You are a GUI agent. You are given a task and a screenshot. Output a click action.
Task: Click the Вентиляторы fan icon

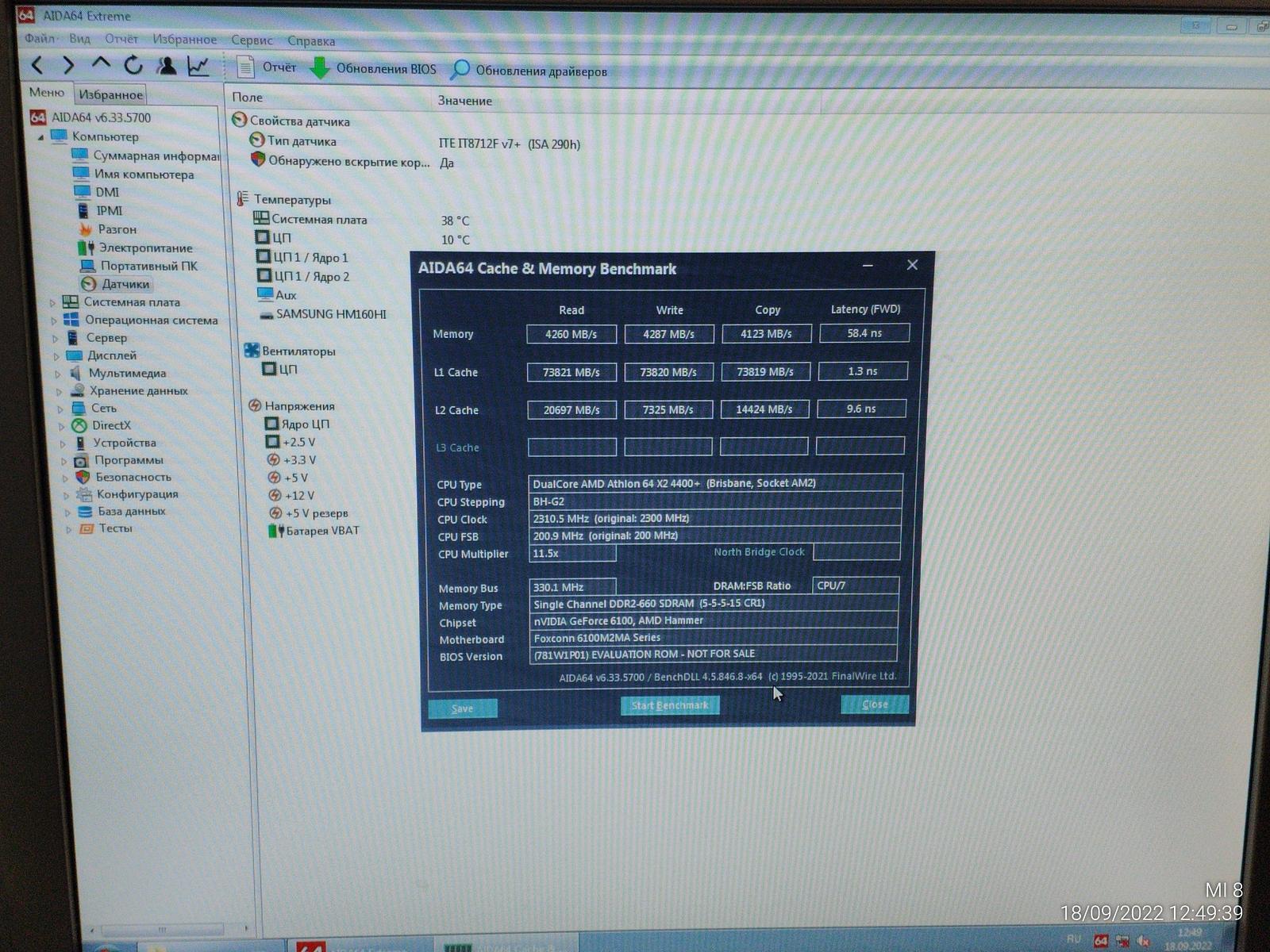(x=252, y=350)
